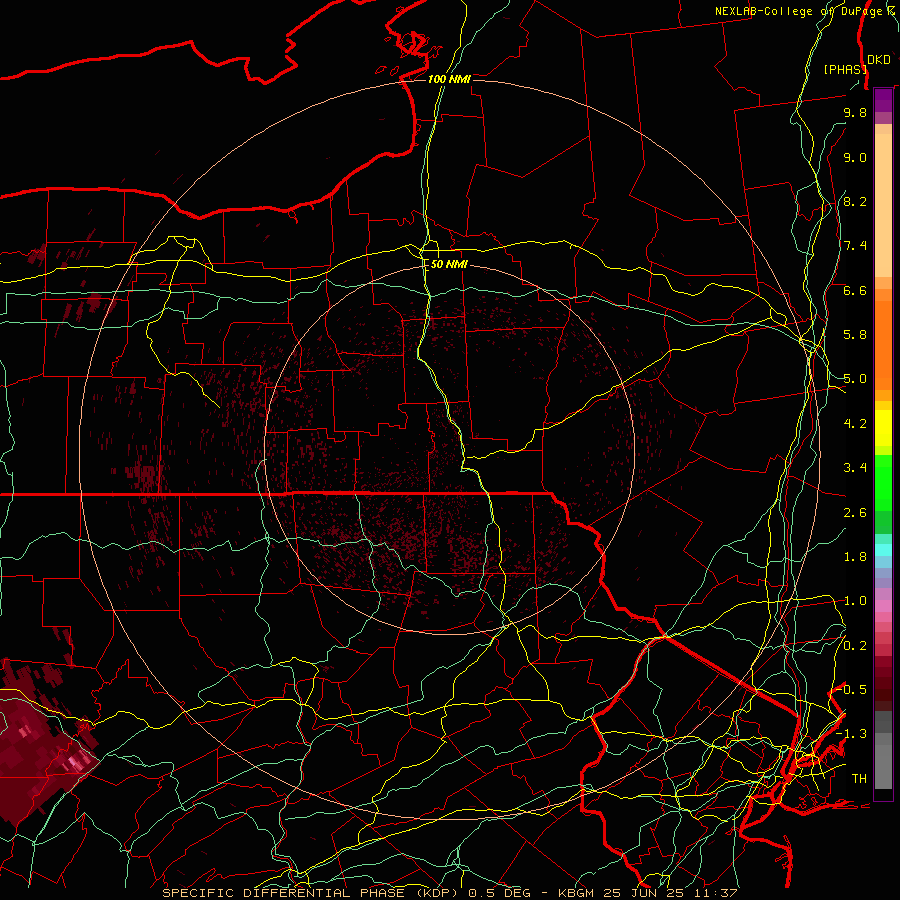
Task: Click the 3.4 value on the color scale
Action: (x=855, y=468)
